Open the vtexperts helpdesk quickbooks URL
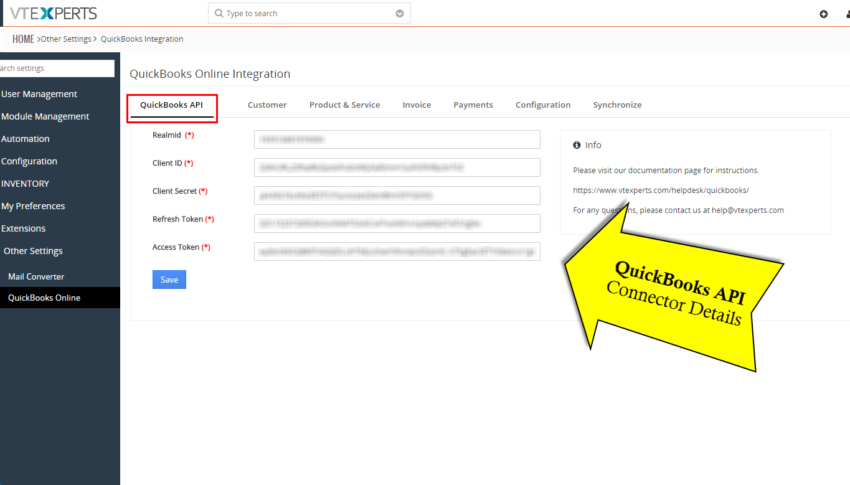850x485 pixels. coord(661,190)
